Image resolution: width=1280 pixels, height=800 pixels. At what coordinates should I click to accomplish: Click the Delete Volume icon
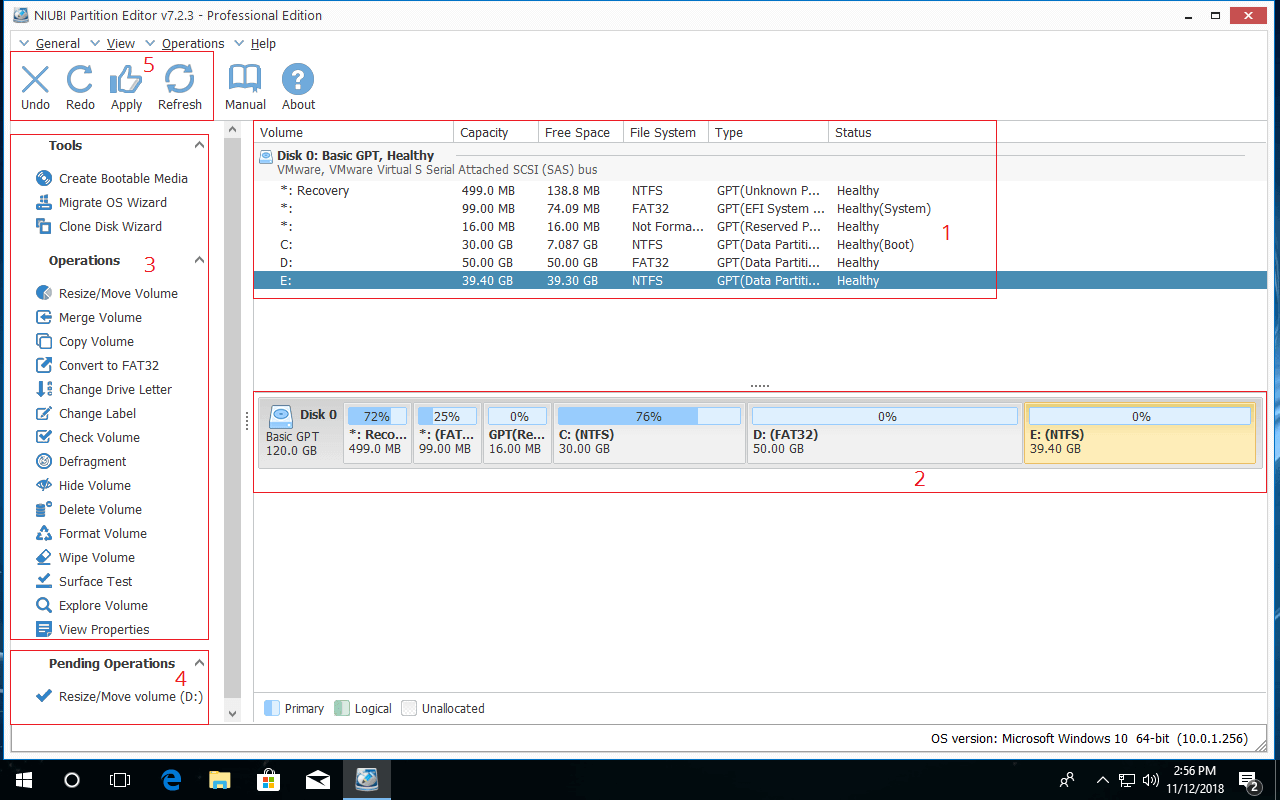pos(43,509)
